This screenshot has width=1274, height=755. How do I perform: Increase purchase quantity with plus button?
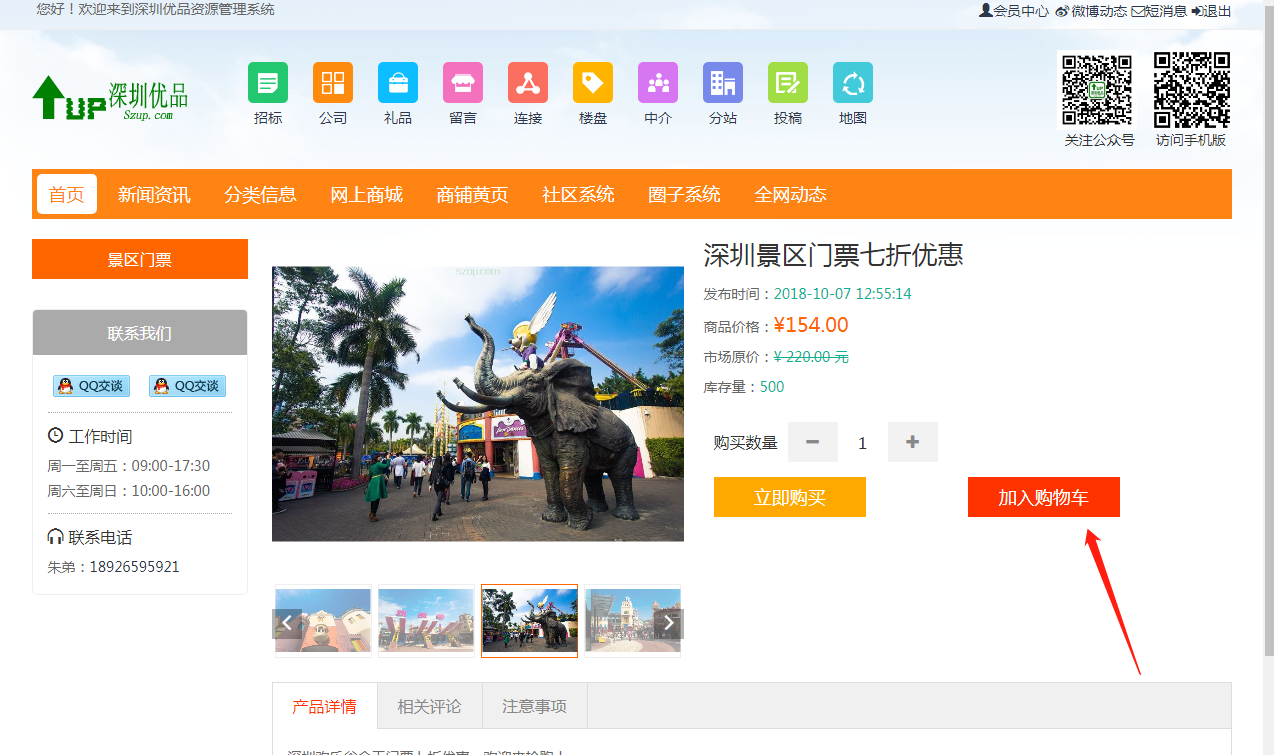click(912, 442)
